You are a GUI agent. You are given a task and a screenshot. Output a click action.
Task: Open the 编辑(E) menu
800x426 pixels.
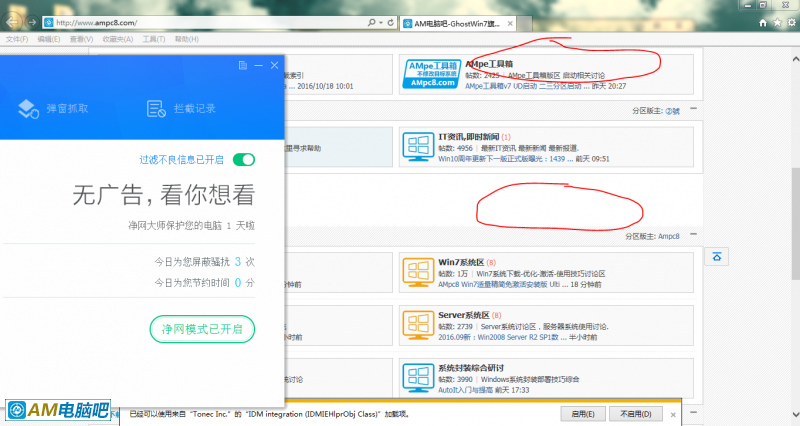tap(48, 39)
